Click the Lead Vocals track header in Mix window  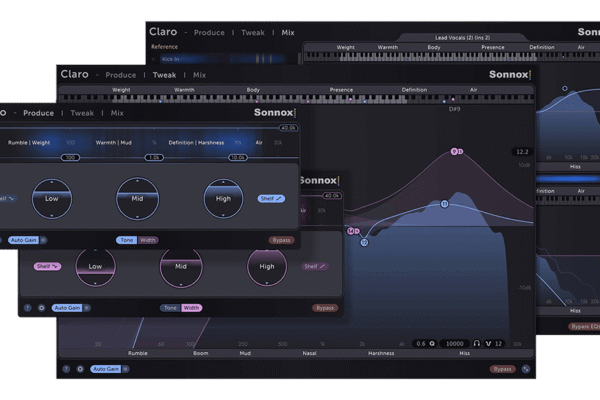(462, 38)
